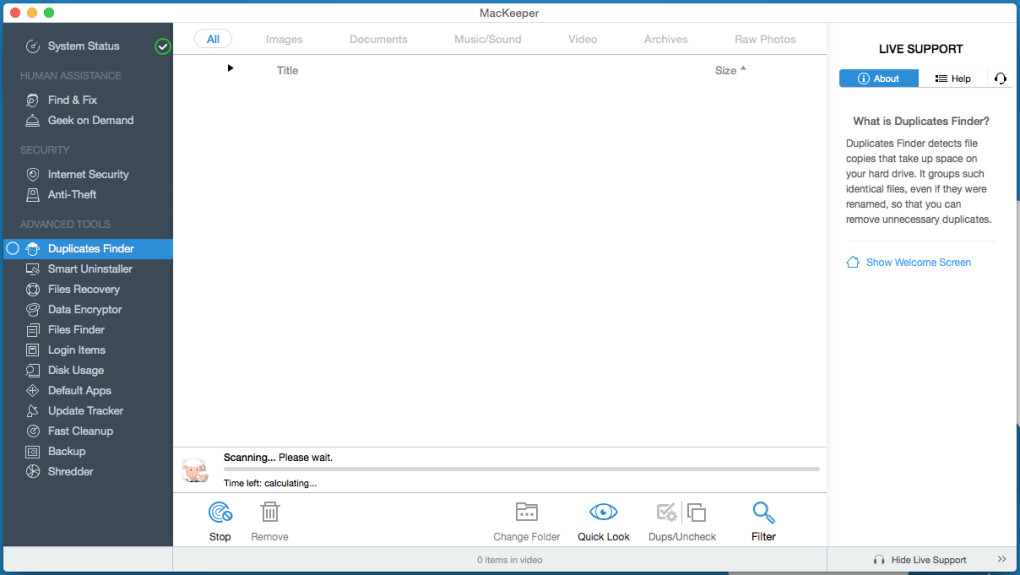The height and width of the screenshot is (575, 1020).
Task: Select the Help tab in Live Support
Action: click(x=953, y=79)
